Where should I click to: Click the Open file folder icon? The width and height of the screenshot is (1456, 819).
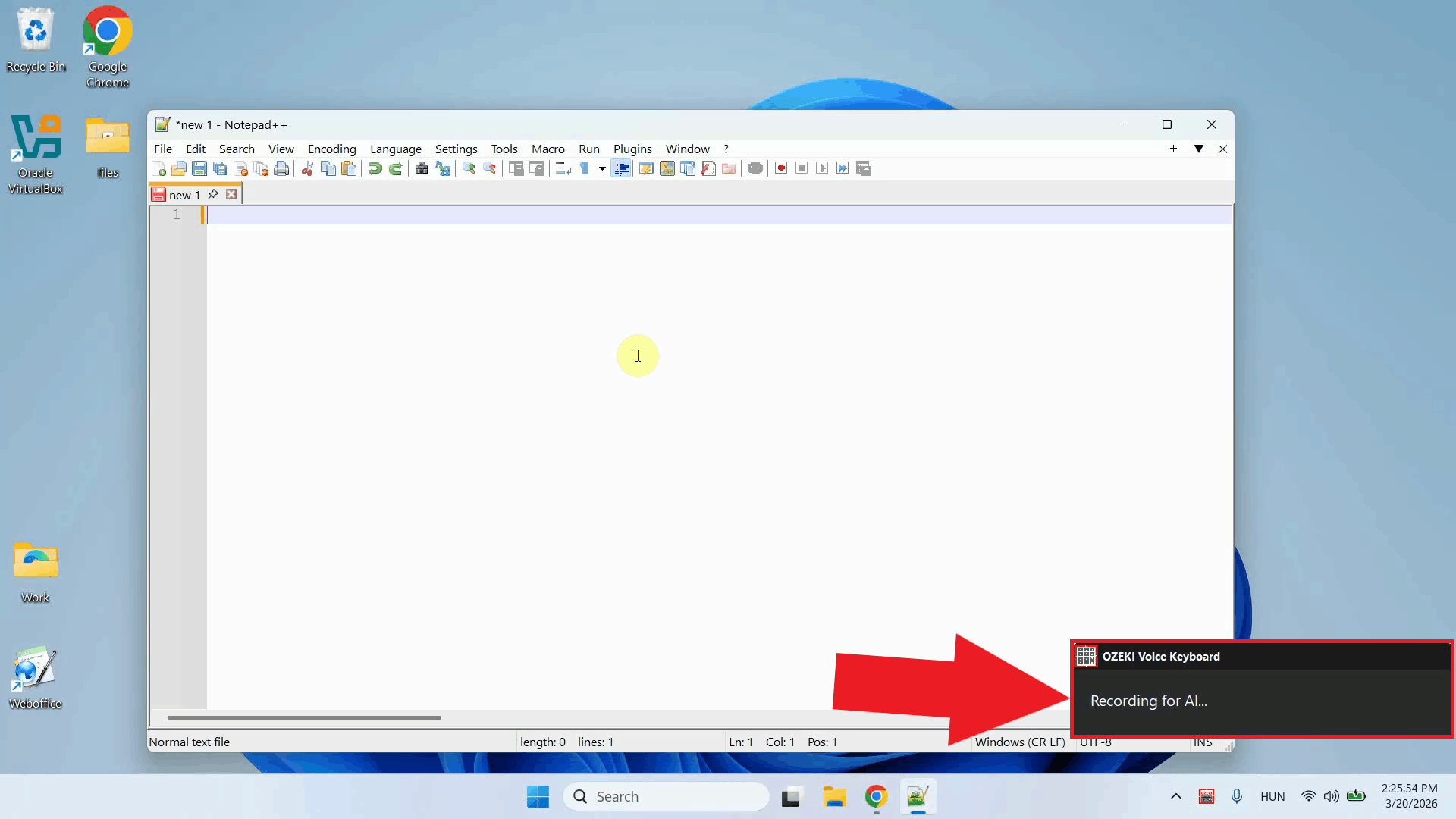point(179,168)
